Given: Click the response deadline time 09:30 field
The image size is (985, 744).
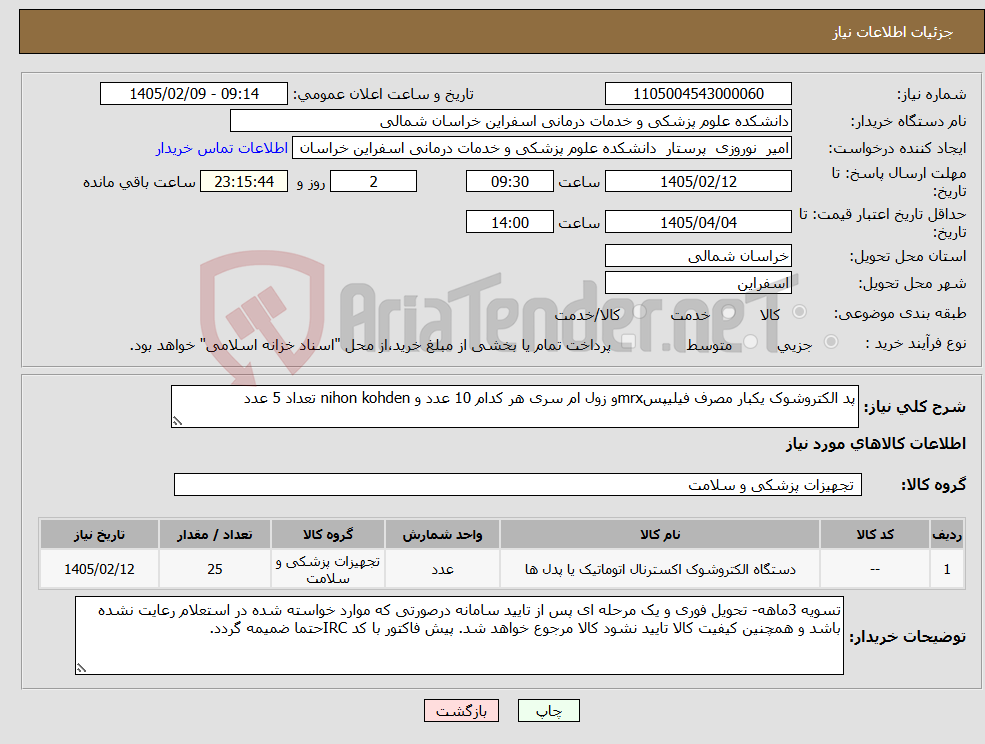Looking at the screenshot, I should tap(509, 182).
